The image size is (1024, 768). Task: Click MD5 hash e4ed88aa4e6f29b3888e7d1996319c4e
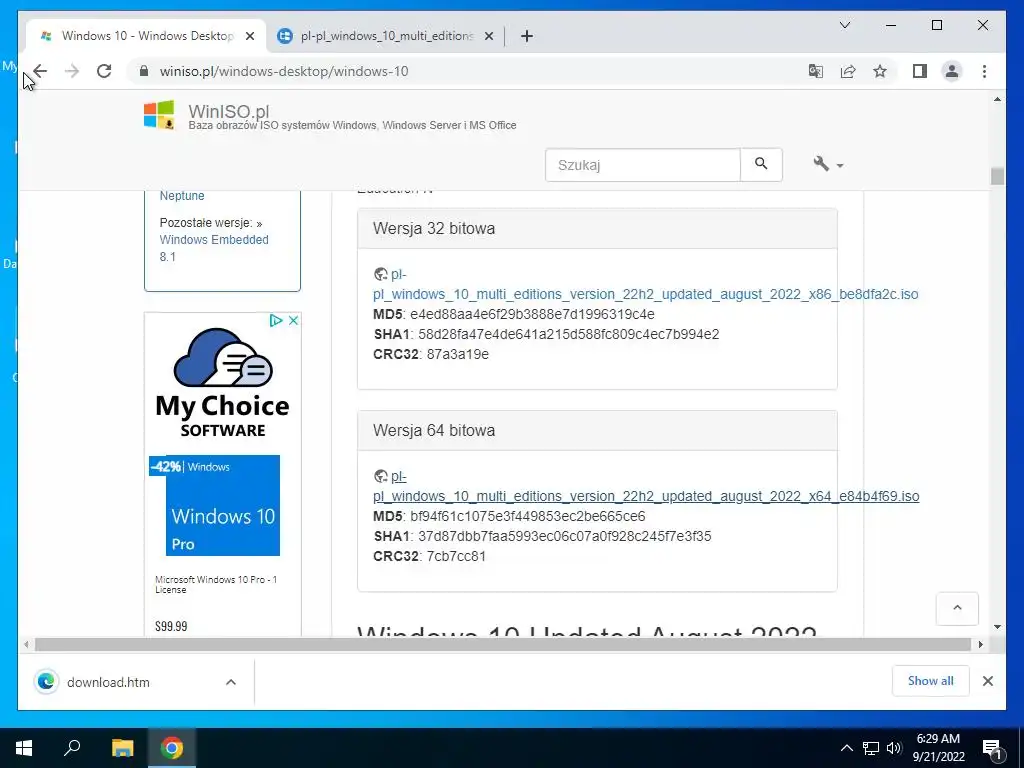(532, 314)
